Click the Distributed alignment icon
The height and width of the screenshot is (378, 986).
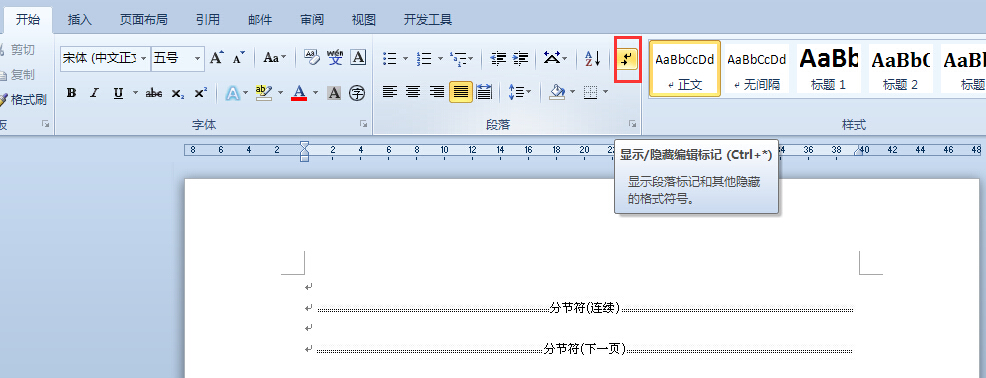484,92
